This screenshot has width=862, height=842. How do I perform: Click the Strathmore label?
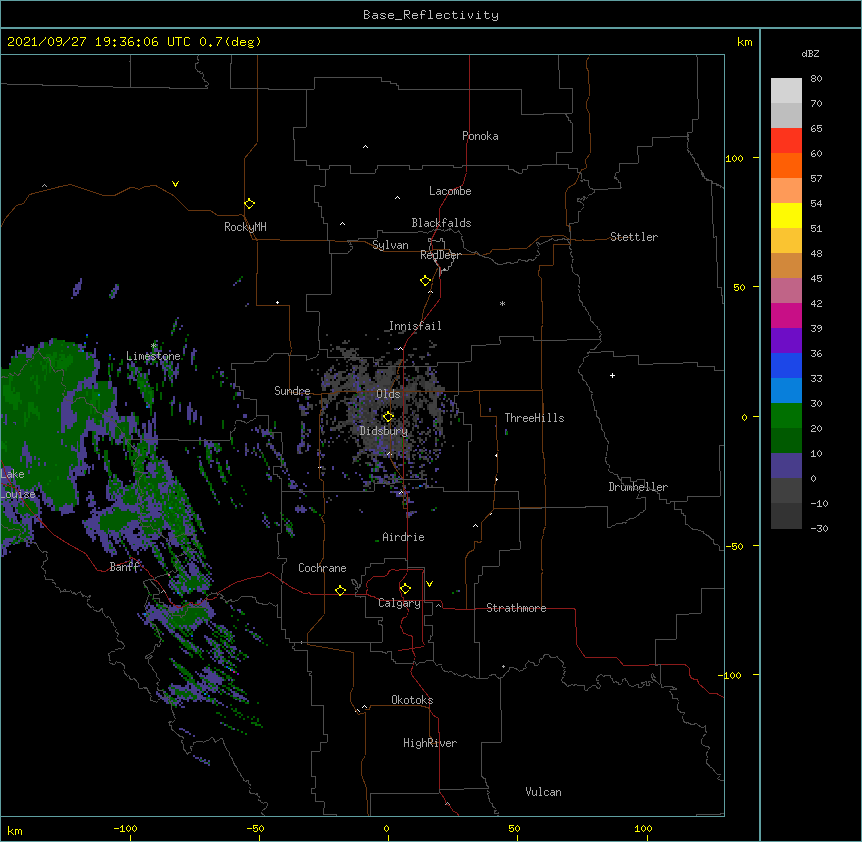516,608
